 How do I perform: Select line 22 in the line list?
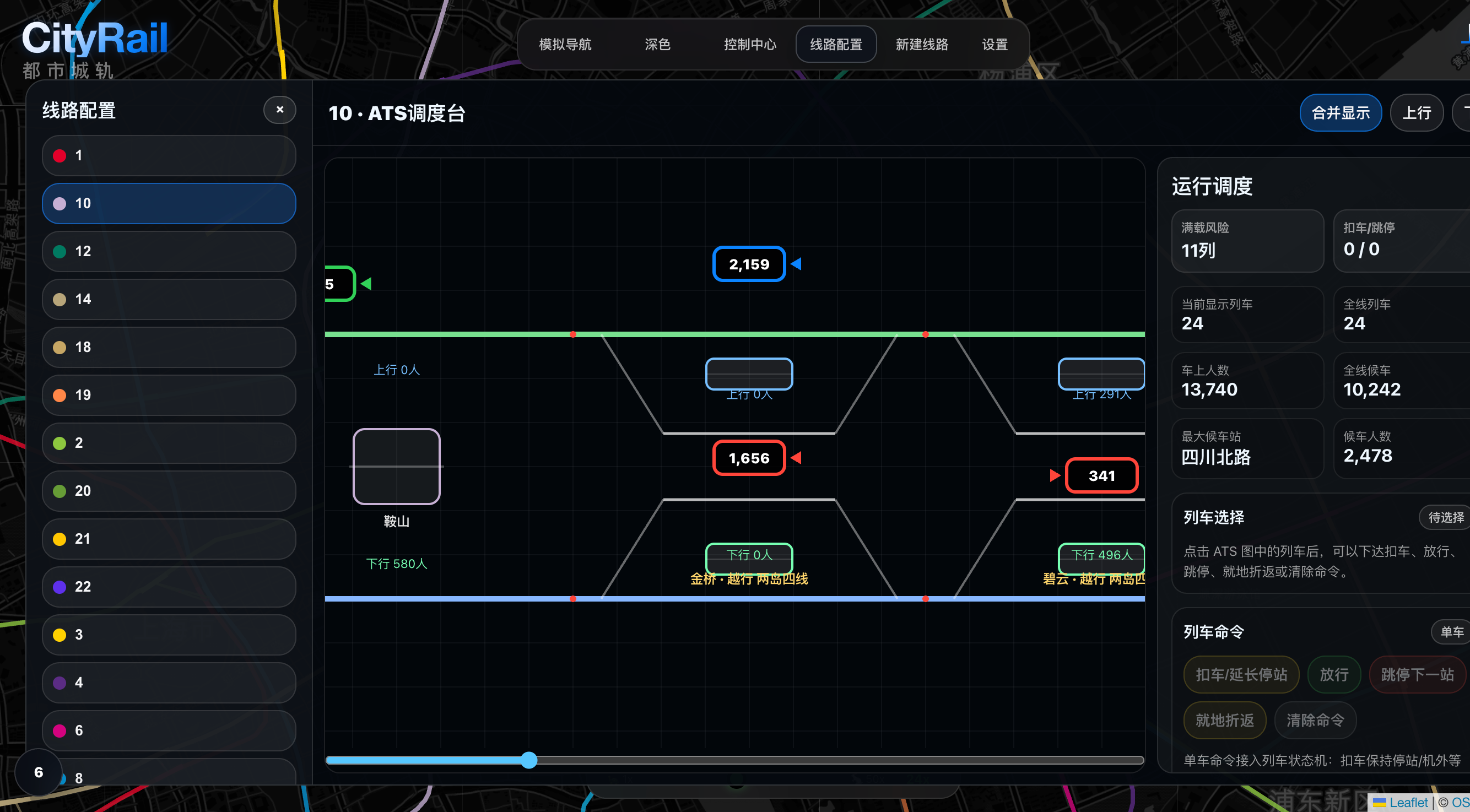[x=169, y=587]
